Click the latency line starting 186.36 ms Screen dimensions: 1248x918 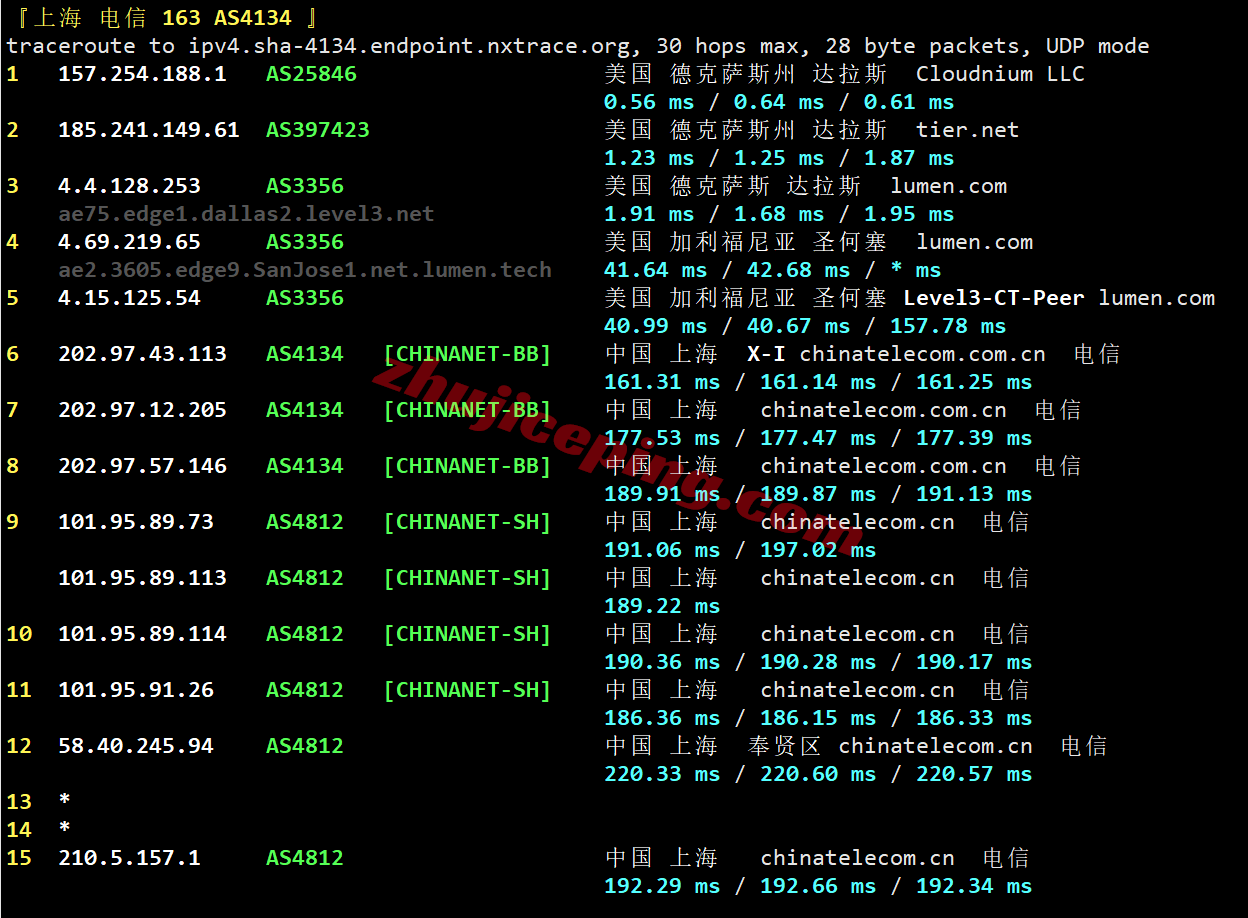(818, 718)
